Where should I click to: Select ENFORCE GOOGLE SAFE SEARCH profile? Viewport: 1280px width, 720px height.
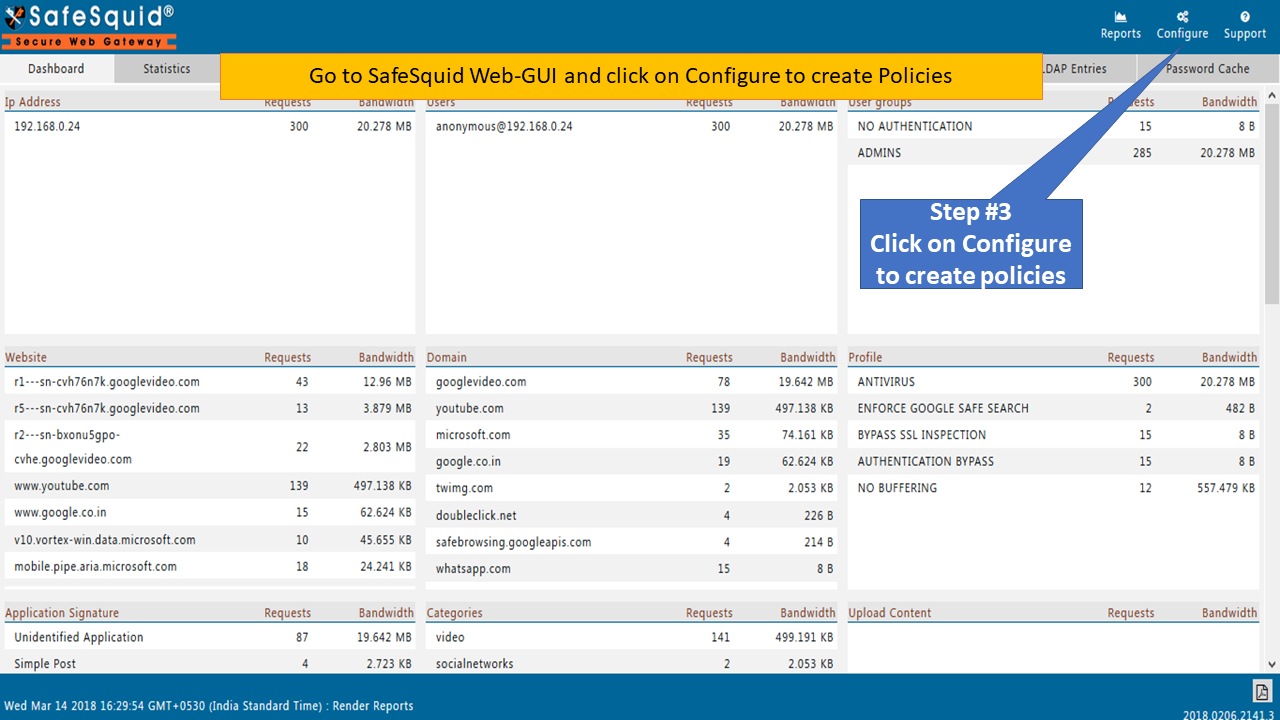[x=1053, y=408]
